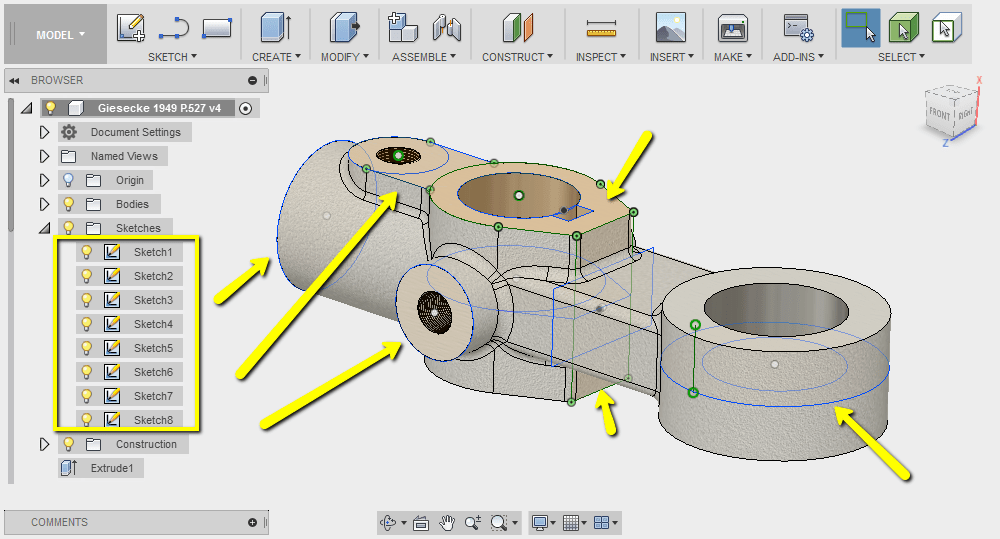Click the RIGHT face of the ViewCube
The height and width of the screenshot is (539, 1000).
965,113
